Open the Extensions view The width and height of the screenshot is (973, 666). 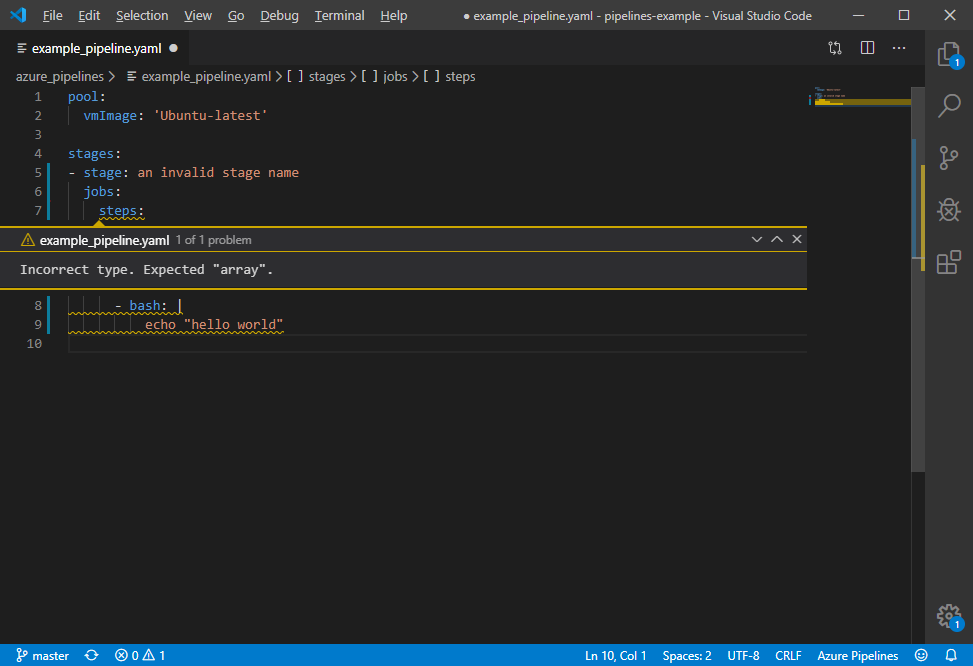pos(948,262)
